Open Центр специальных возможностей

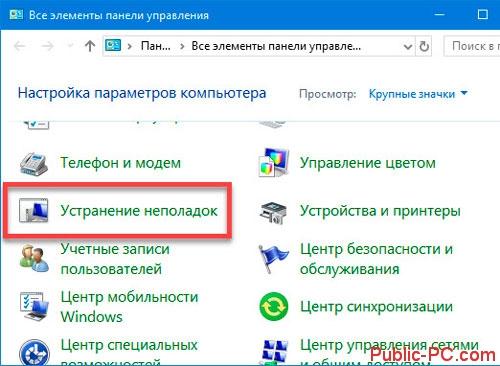point(129,353)
